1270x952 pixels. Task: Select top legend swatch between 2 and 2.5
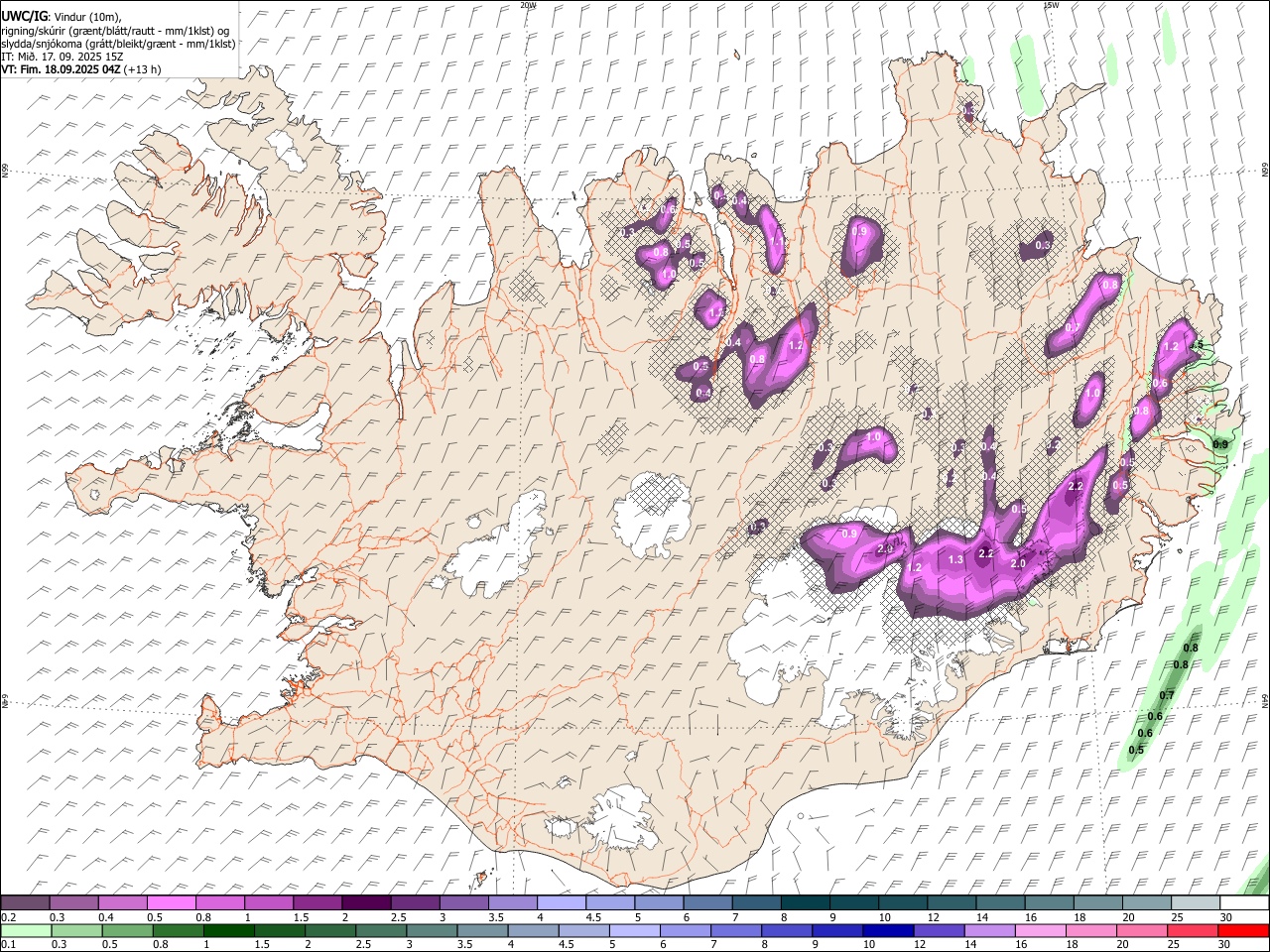[x=366, y=902]
